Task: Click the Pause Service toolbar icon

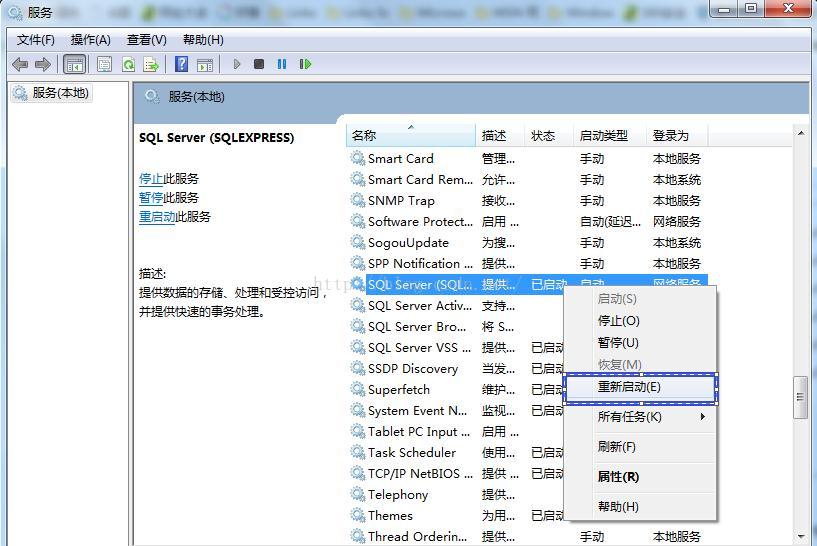Action: click(x=282, y=64)
